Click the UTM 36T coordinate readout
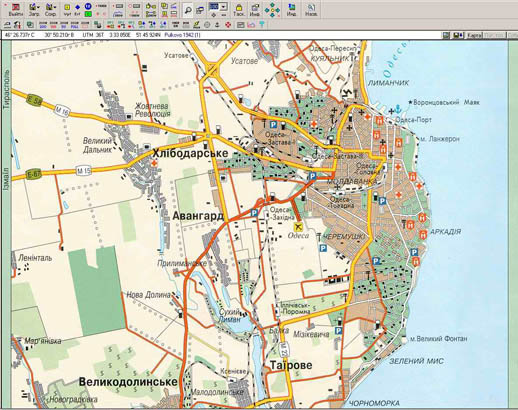This screenshot has height=410, width=518. pyautogui.click(x=92, y=35)
